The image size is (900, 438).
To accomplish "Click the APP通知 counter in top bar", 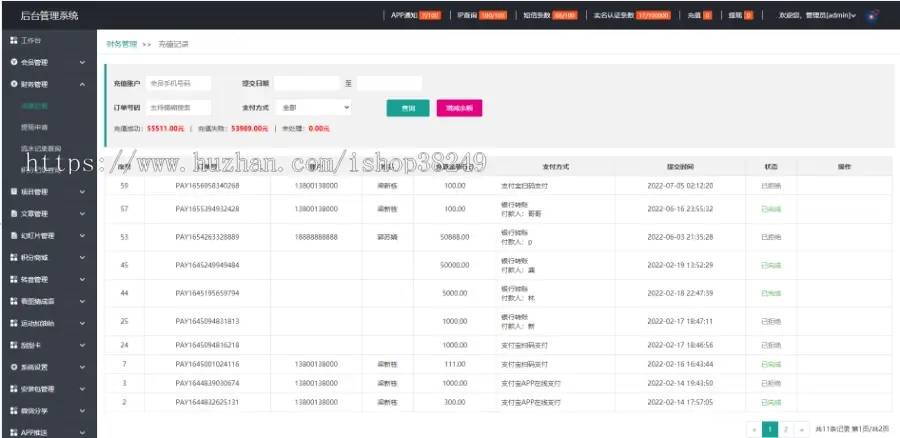I will point(414,16).
